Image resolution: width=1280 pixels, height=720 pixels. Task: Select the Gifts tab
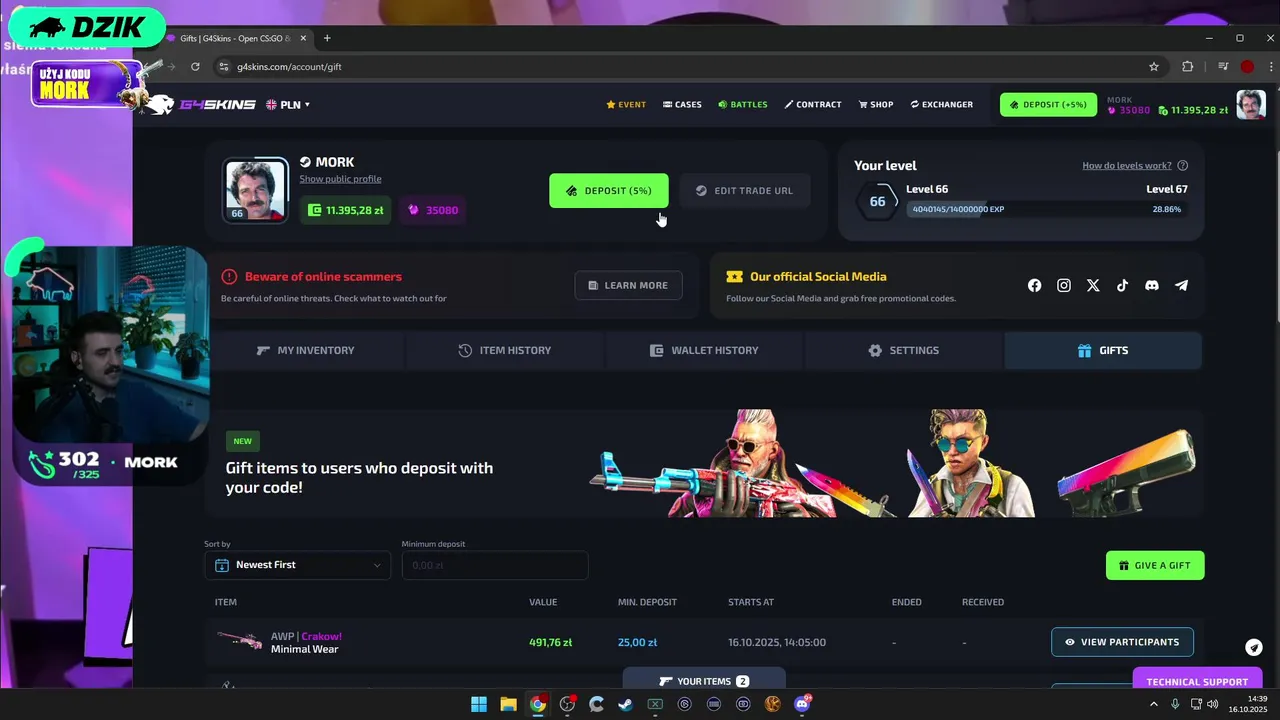pyautogui.click(x=1103, y=350)
